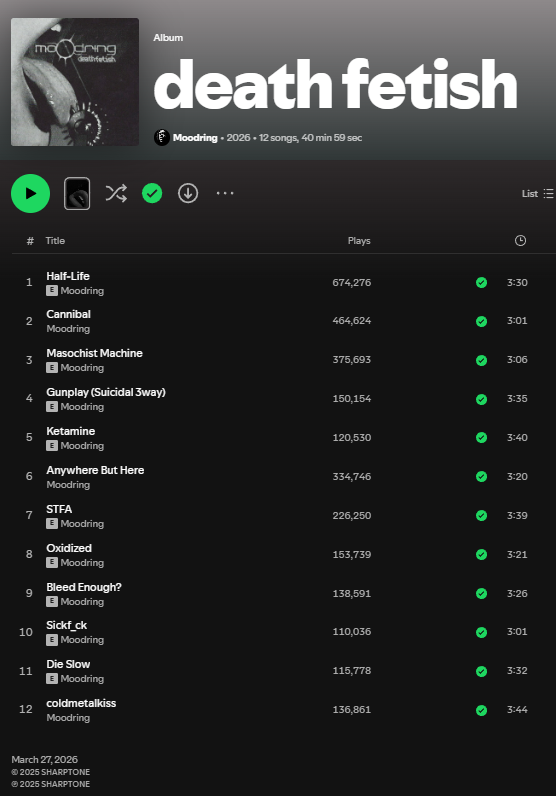Enable shuffle for the album

(116, 193)
